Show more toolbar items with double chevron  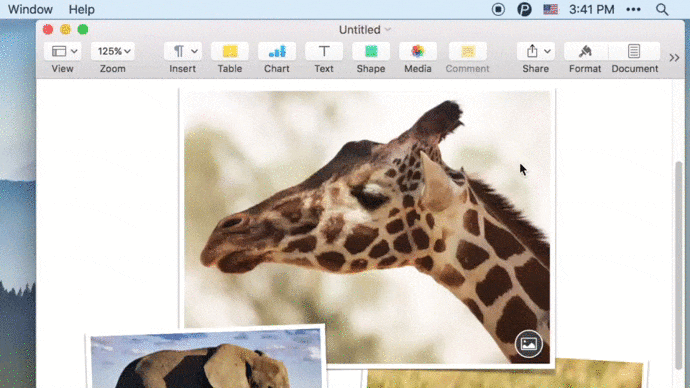pos(674,58)
